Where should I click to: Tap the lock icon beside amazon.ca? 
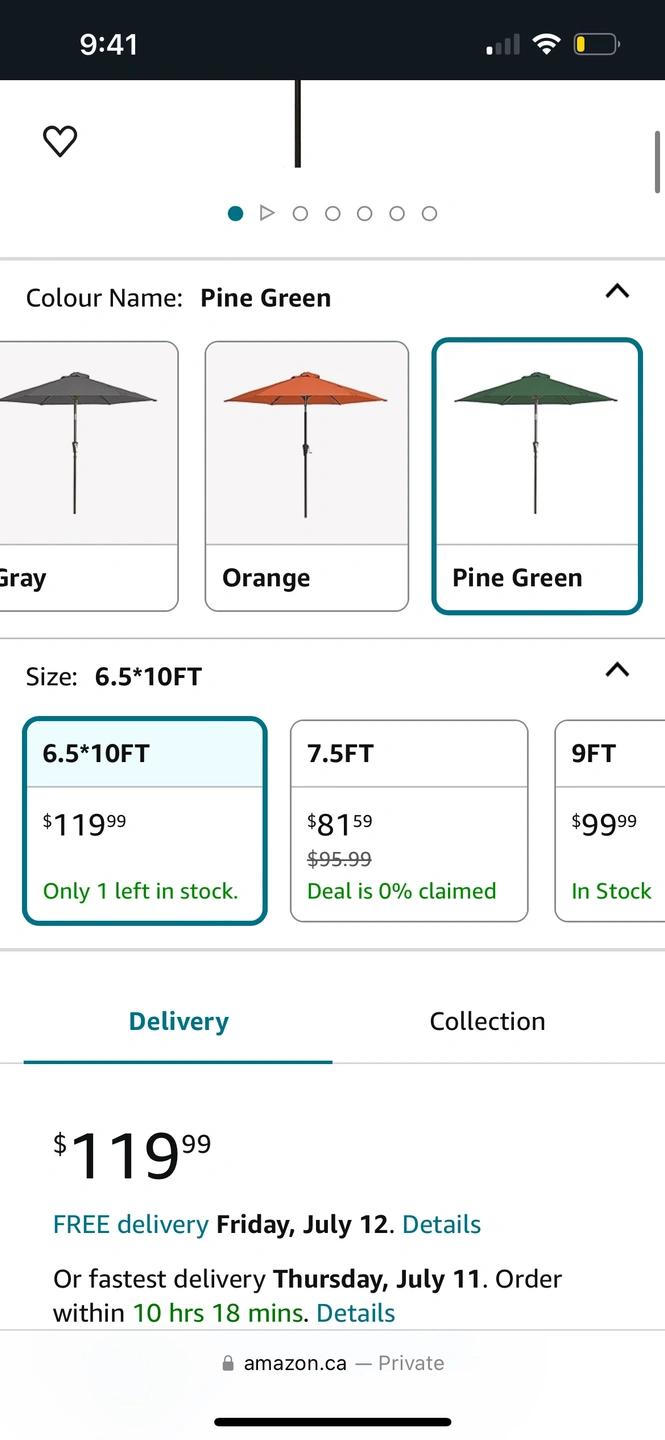click(x=228, y=1364)
